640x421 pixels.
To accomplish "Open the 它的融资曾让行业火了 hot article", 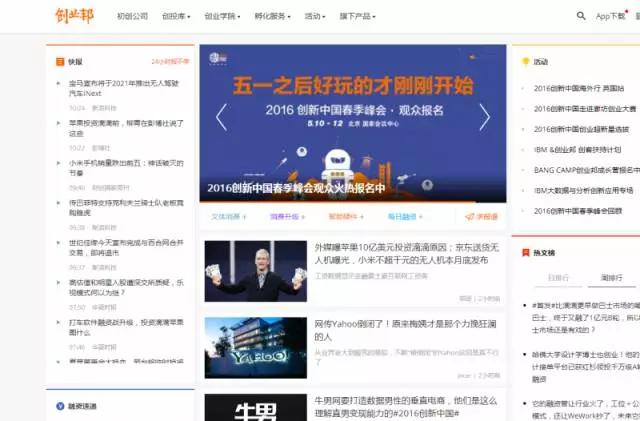I will tap(586, 410).
